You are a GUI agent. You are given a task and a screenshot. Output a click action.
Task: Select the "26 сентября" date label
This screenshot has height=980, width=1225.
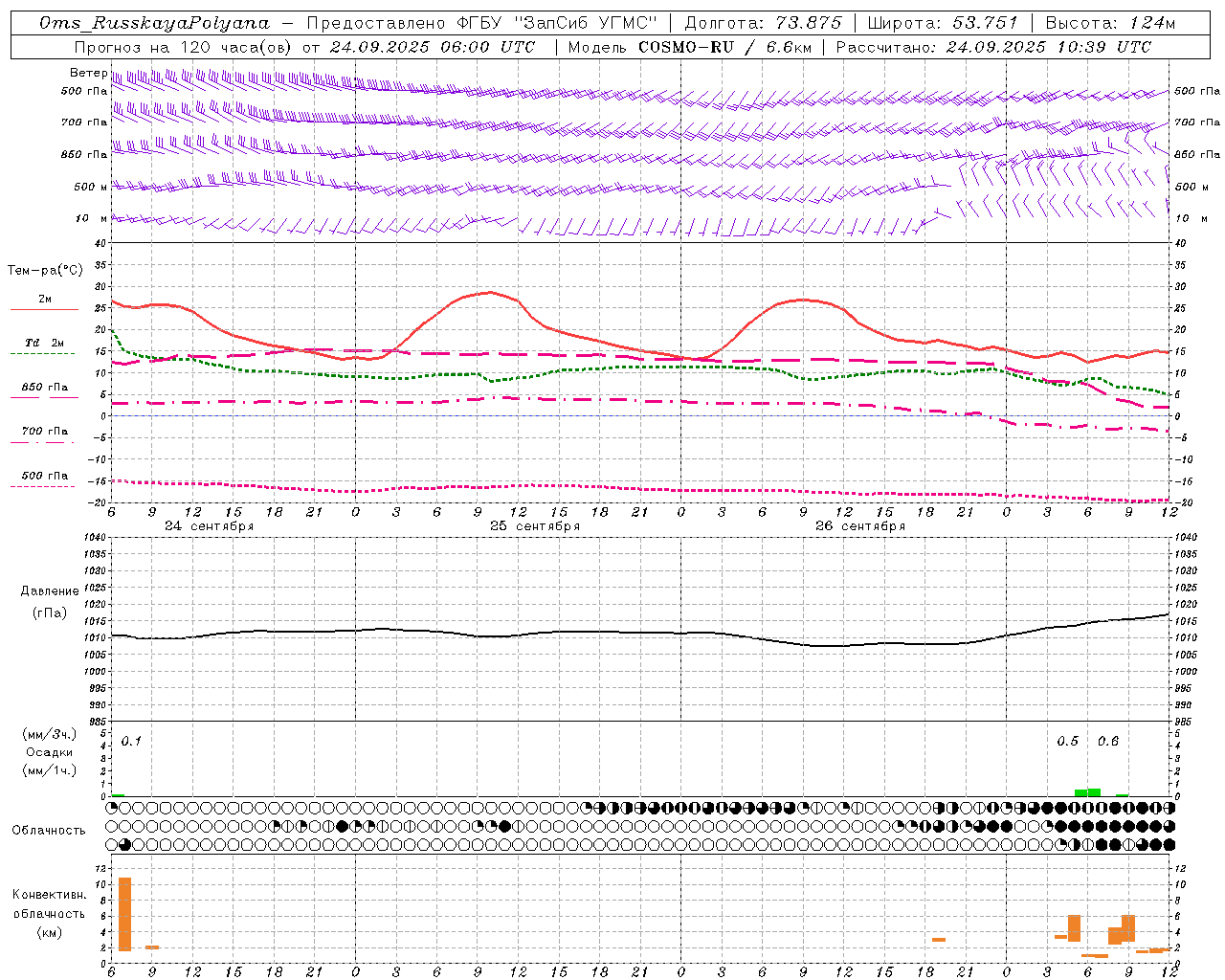point(860,526)
